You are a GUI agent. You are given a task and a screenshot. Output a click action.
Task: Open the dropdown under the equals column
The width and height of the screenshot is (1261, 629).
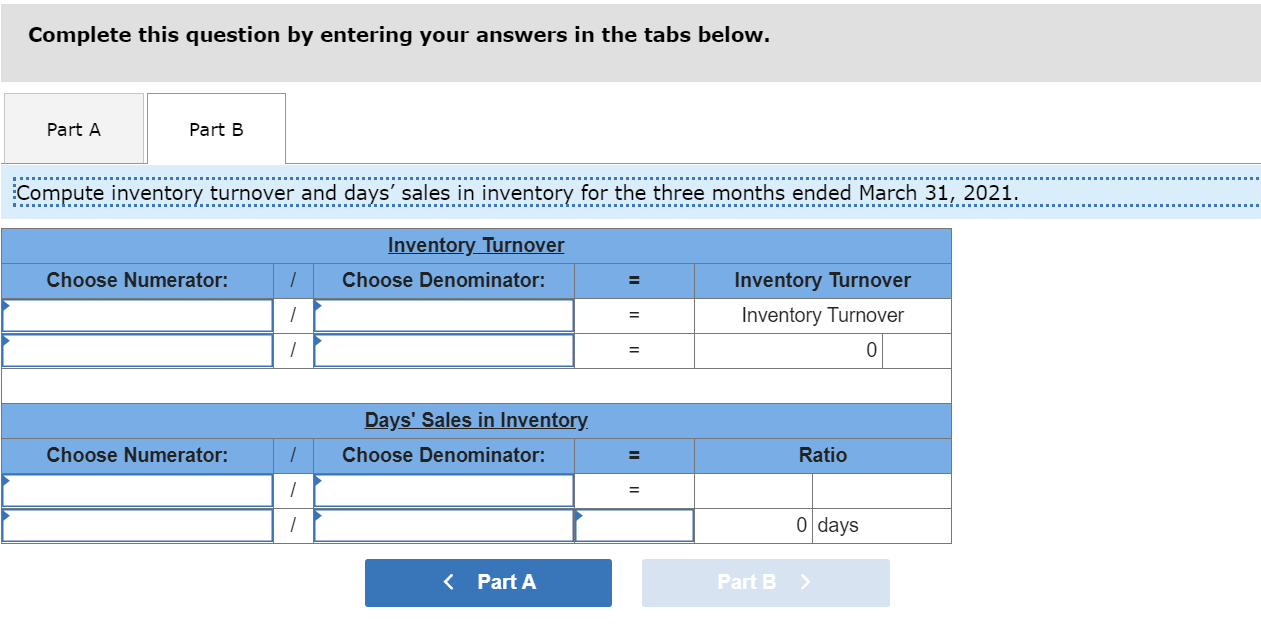coord(634,525)
